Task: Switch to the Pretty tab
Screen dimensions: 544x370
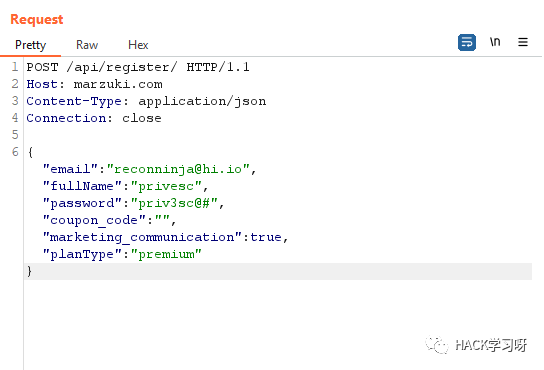Action: tap(31, 45)
